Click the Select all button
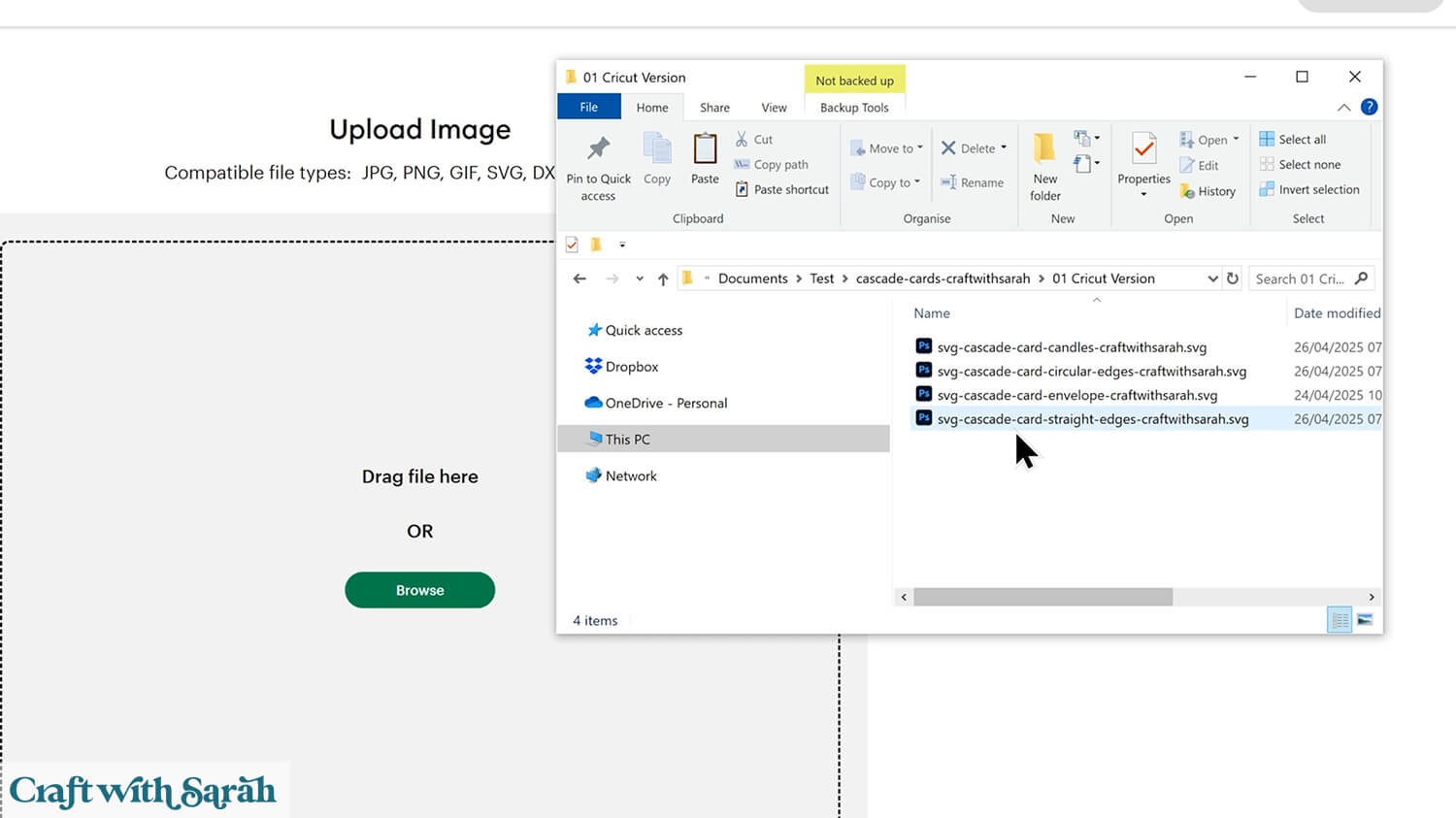 pyautogui.click(x=1292, y=140)
